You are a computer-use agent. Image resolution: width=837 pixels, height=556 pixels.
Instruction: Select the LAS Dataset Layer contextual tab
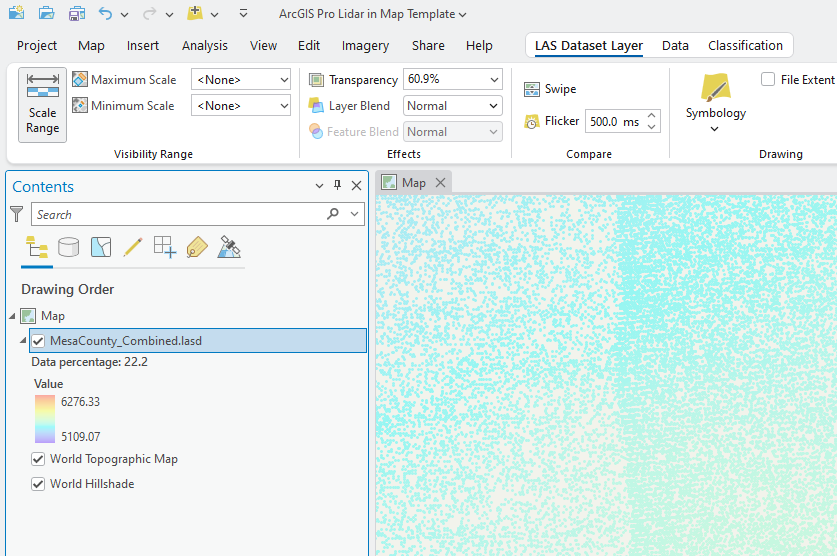[589, 46]
